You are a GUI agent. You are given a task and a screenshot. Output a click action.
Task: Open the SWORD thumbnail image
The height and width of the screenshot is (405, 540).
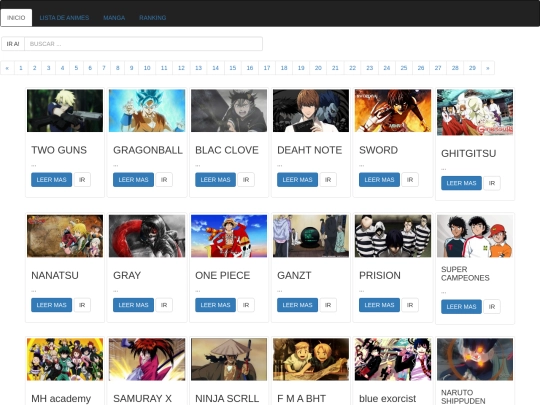coord(393,111)
